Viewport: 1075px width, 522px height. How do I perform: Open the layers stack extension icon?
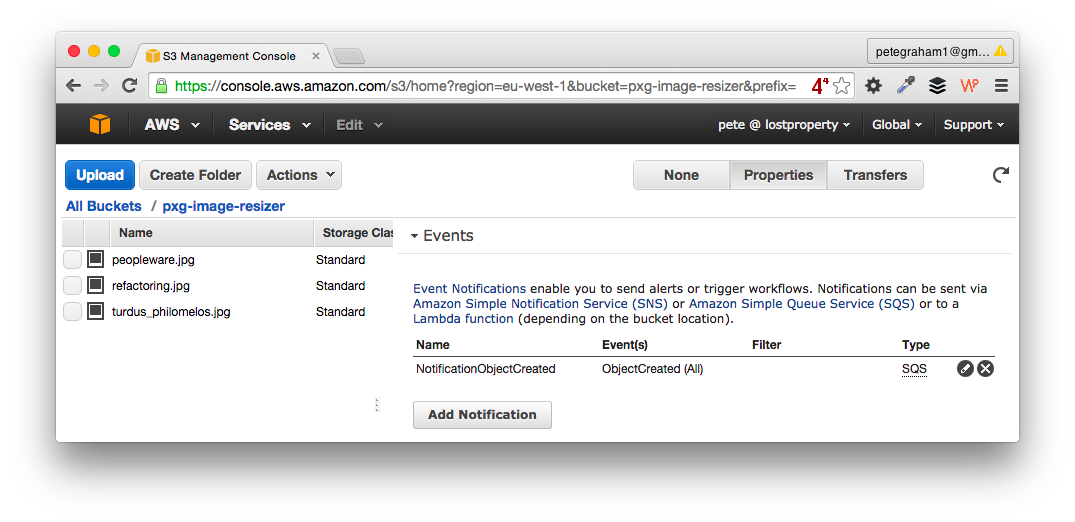[937, 86]
